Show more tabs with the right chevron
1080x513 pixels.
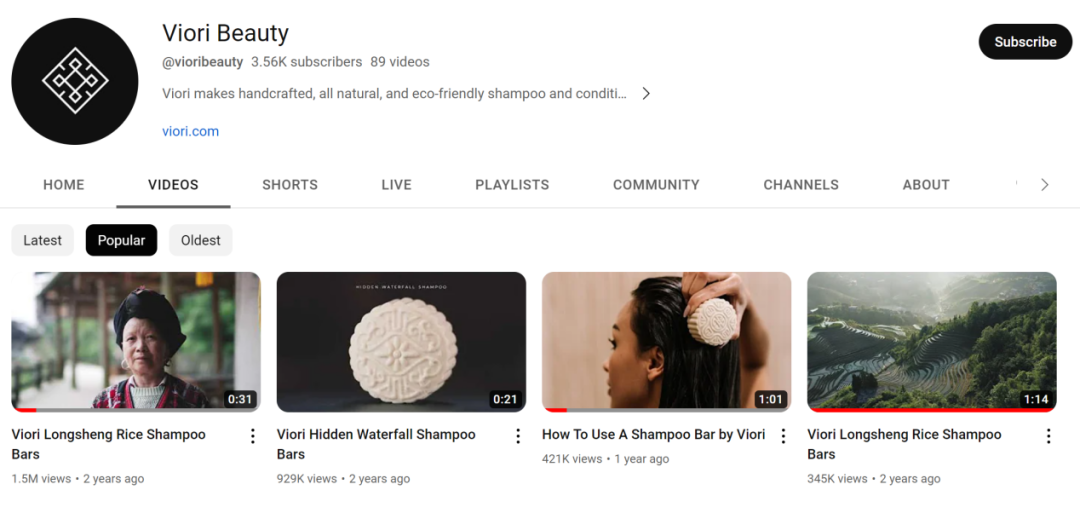point(1045,185)
